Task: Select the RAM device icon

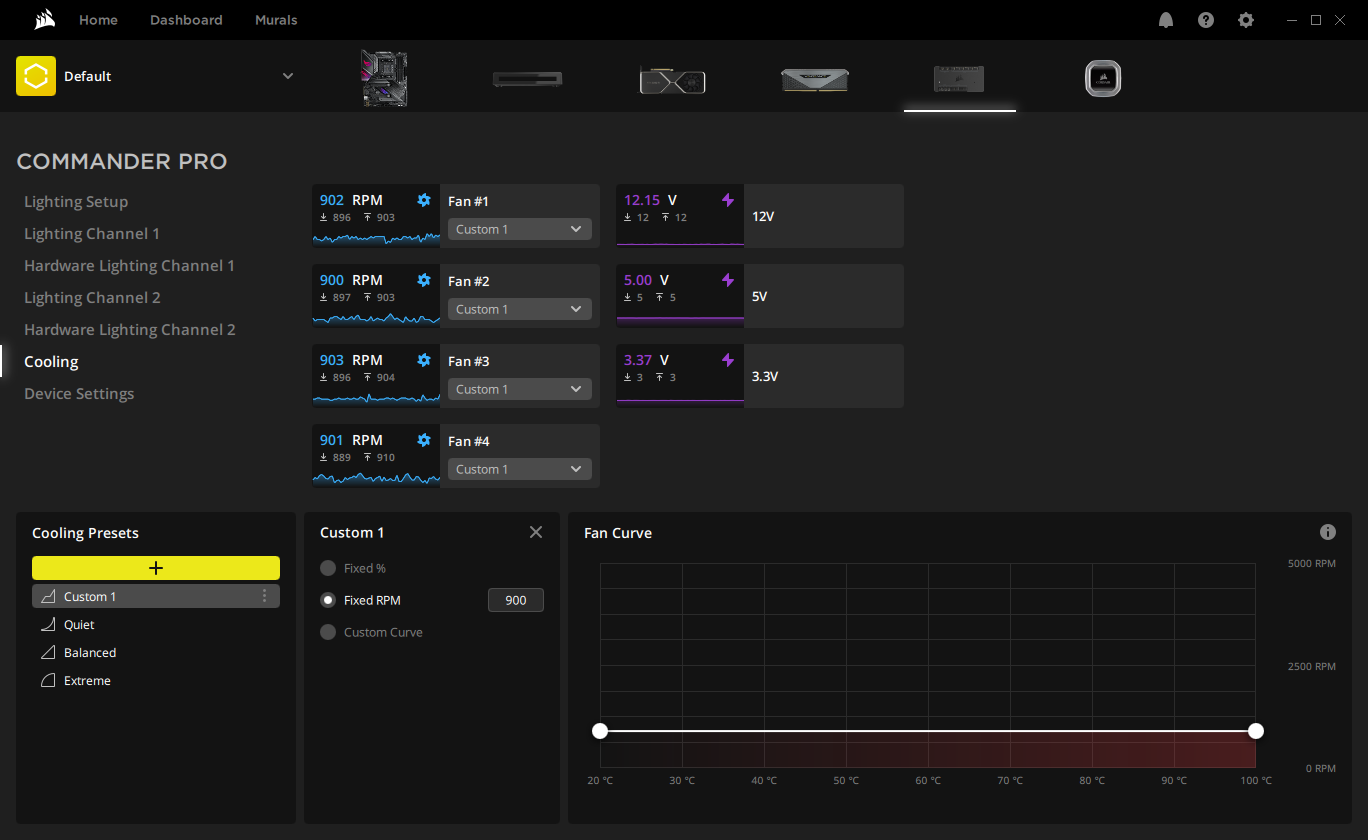Action: click(x=814, y=79)
